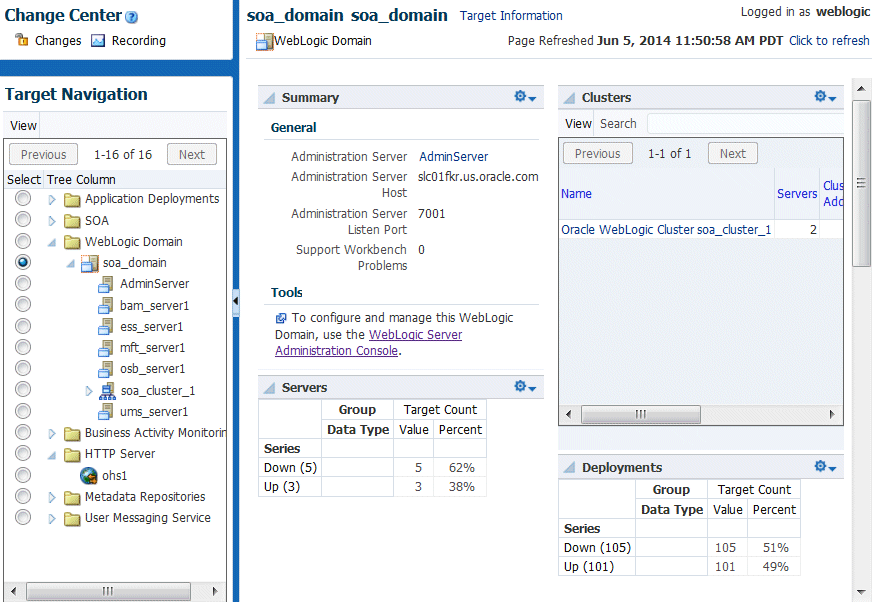Open Deployments panel gear menu

(x=825, y=467)
